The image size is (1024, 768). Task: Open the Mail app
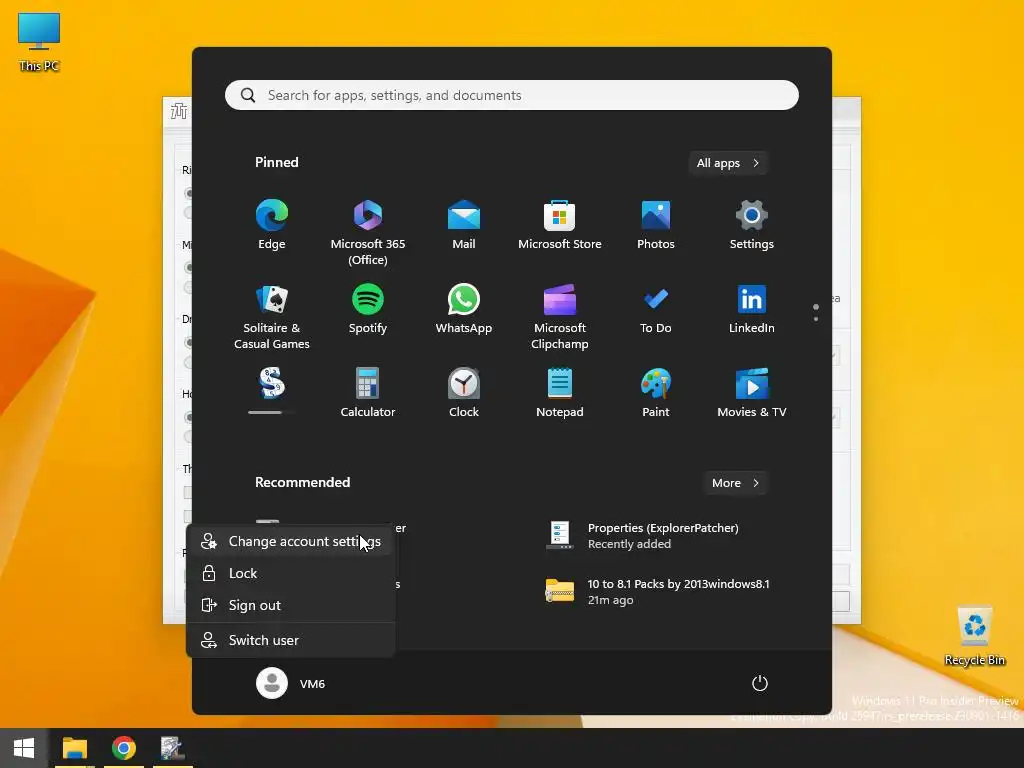tap(464, 225)
